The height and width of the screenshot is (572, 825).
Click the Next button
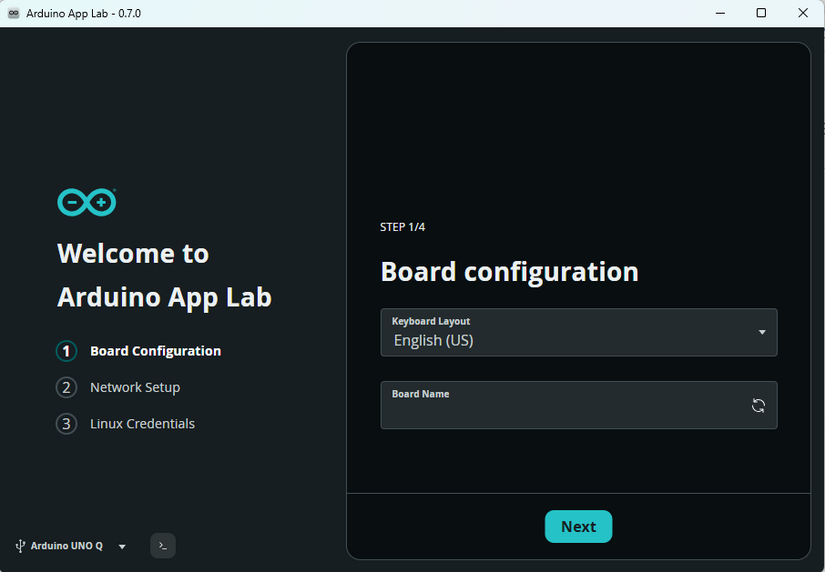click(x=578, y=526)
